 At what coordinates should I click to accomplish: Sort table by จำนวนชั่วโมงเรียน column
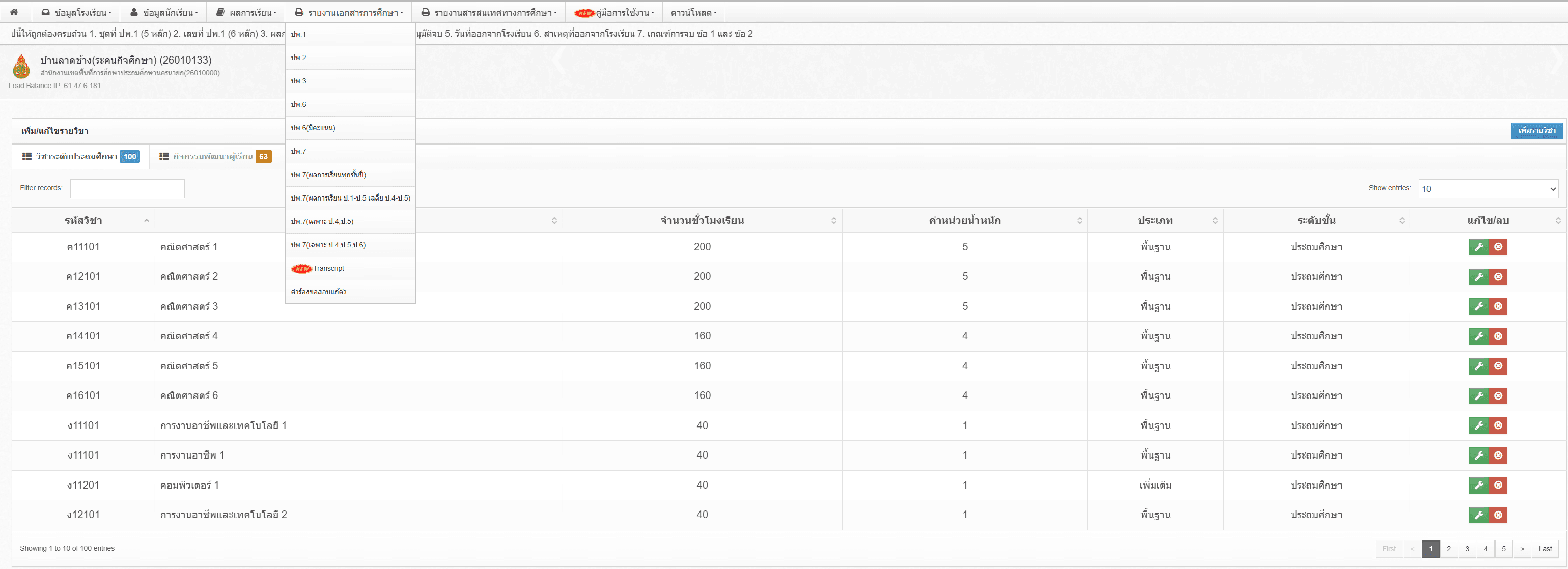tap(703, 220)
